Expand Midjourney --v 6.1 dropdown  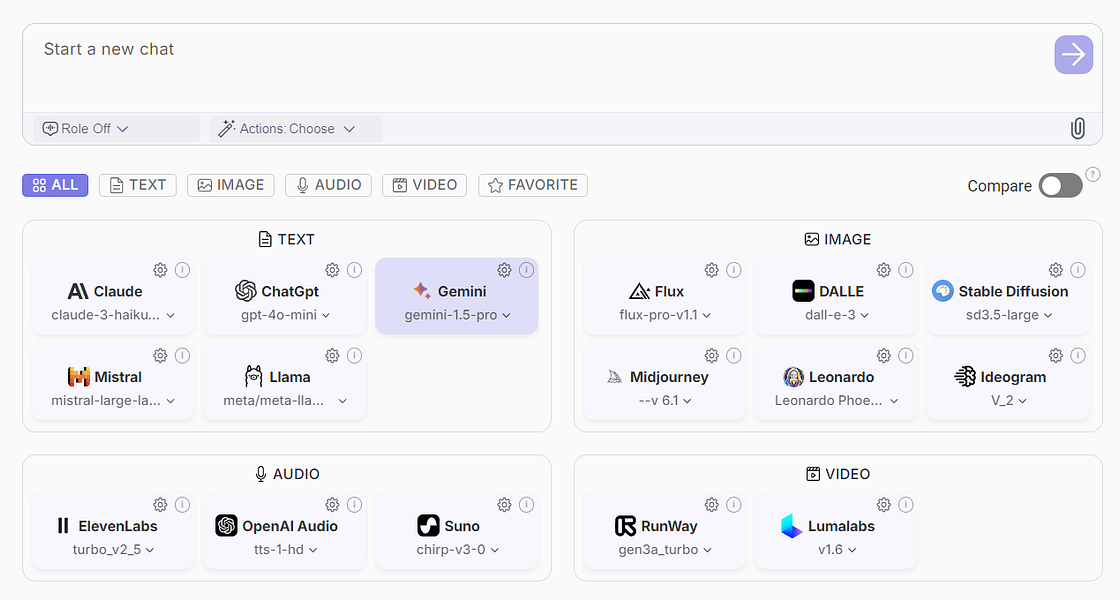click(x=665, y=401)
